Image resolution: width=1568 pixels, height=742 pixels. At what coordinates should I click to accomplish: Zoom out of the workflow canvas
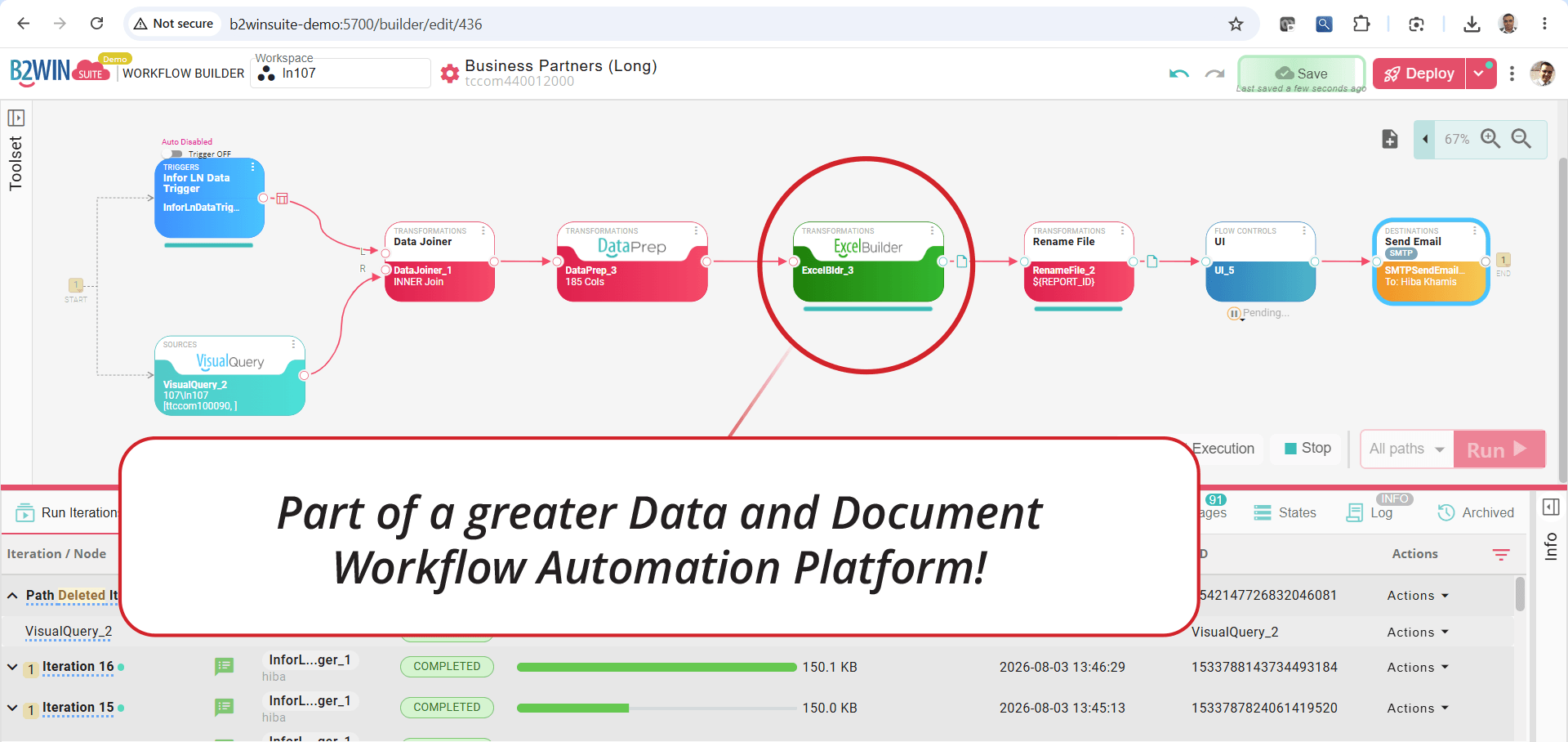point(1521,139)
